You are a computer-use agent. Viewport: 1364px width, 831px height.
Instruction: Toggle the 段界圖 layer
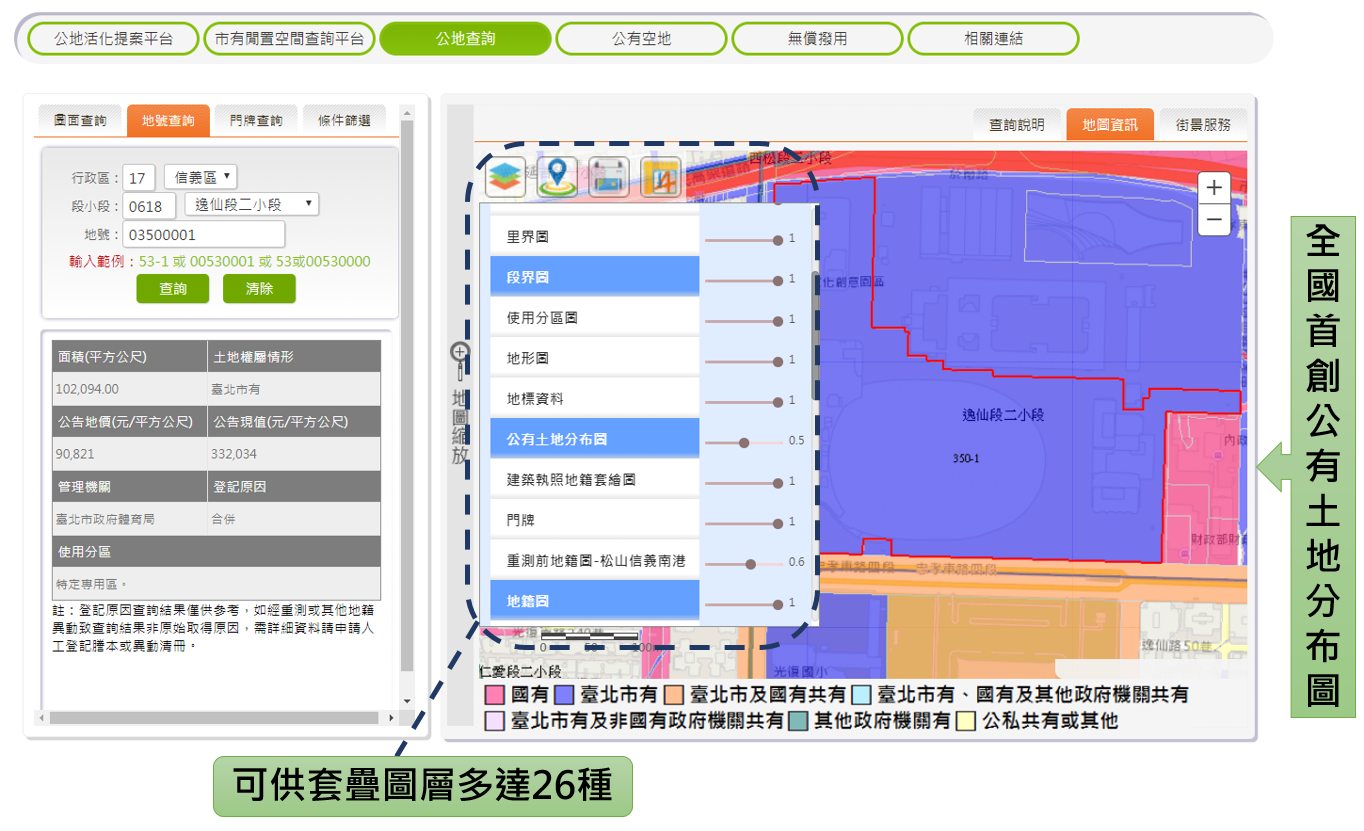tap(594, 277)
